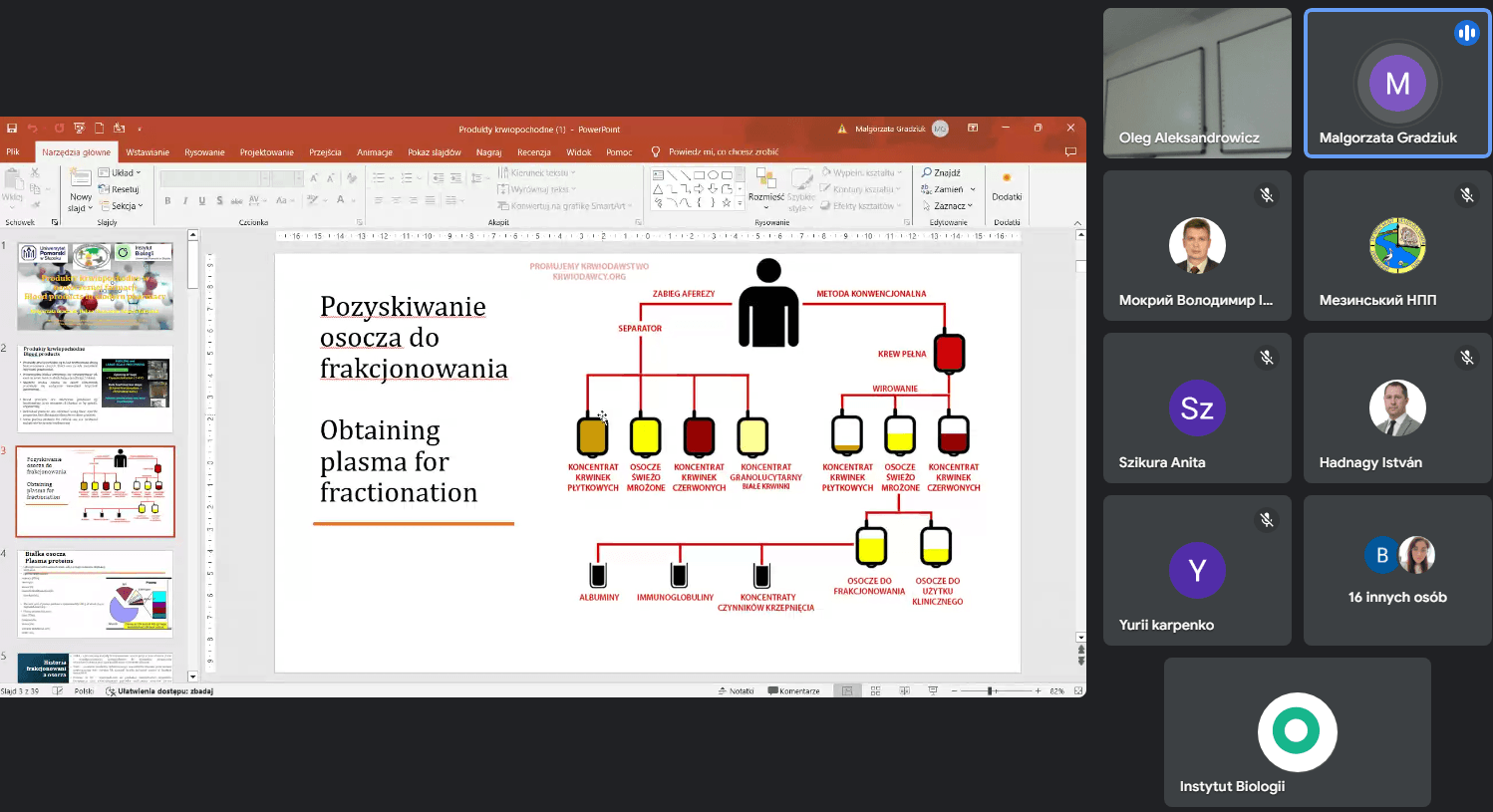Switch to reading view icon in status bar
This screenshot has width=1493, height=812.
click(904, 690)
